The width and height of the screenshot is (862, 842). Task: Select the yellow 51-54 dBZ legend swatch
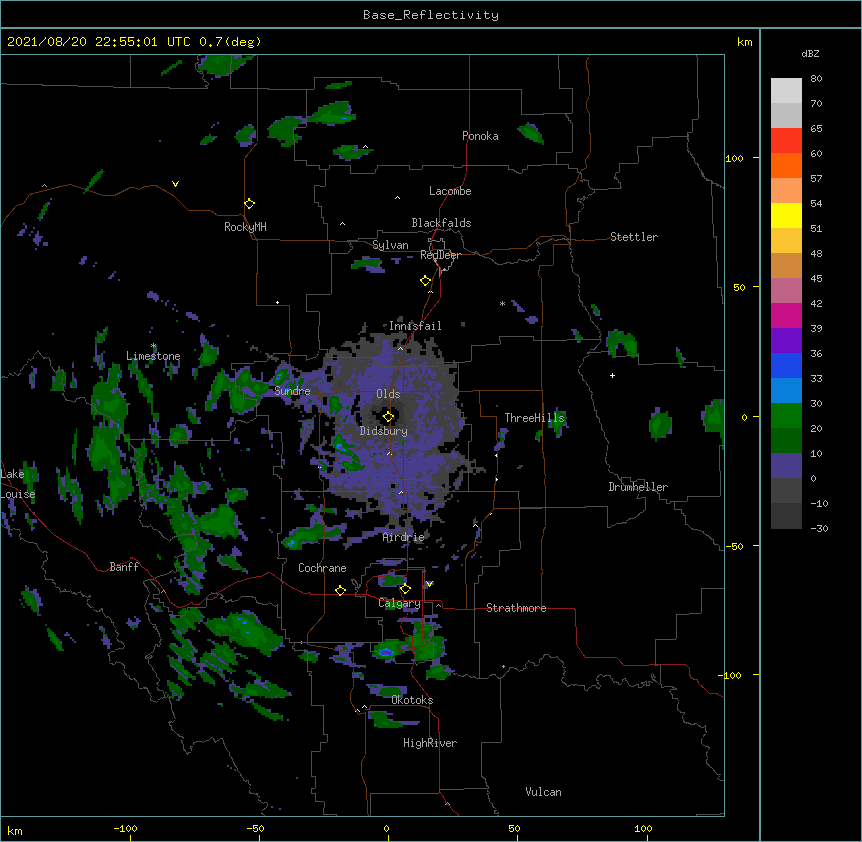786,216
